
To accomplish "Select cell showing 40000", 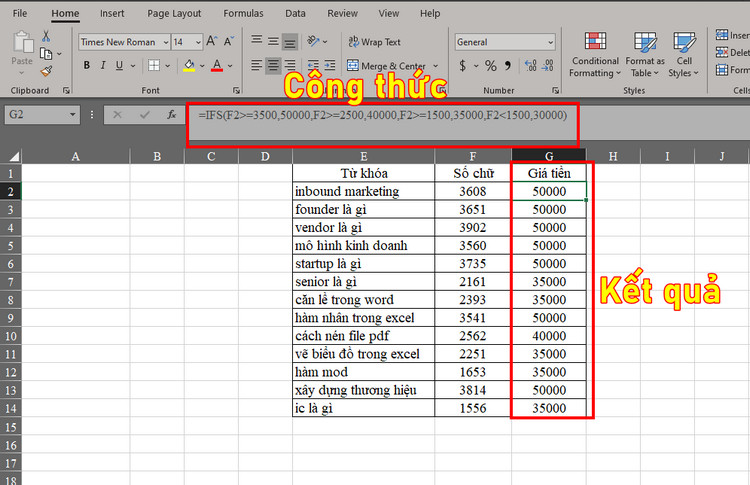I will pyautogui.click(x=549, y=336).
